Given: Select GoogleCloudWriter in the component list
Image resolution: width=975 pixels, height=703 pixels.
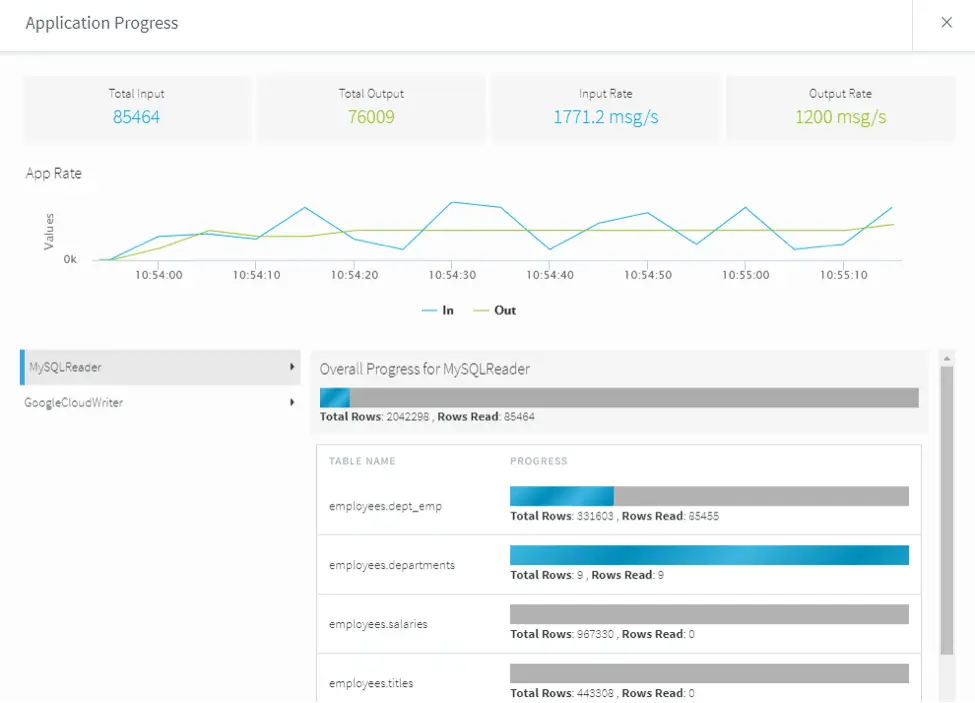Looking at the screenshot, I should tap(74, 402).
